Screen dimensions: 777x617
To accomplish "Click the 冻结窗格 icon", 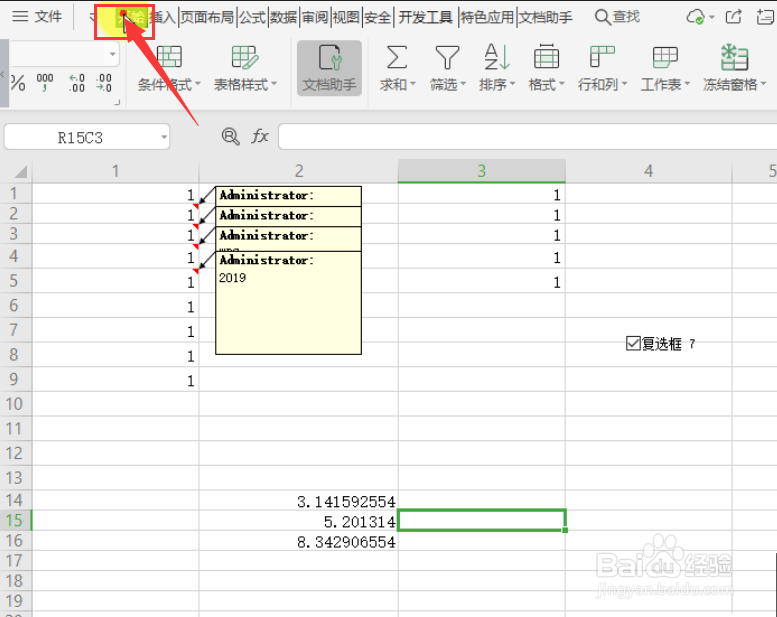I will pyautogui.click(x=734, y=57).
